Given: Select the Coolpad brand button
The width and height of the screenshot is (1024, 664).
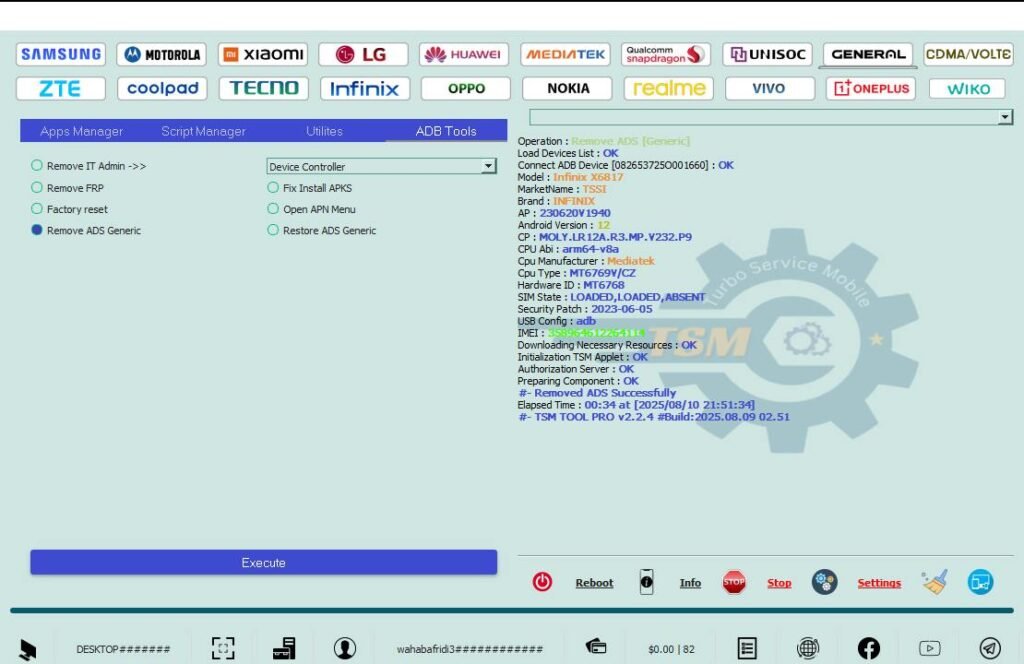Looking at the screenshot, I should 162,88.
